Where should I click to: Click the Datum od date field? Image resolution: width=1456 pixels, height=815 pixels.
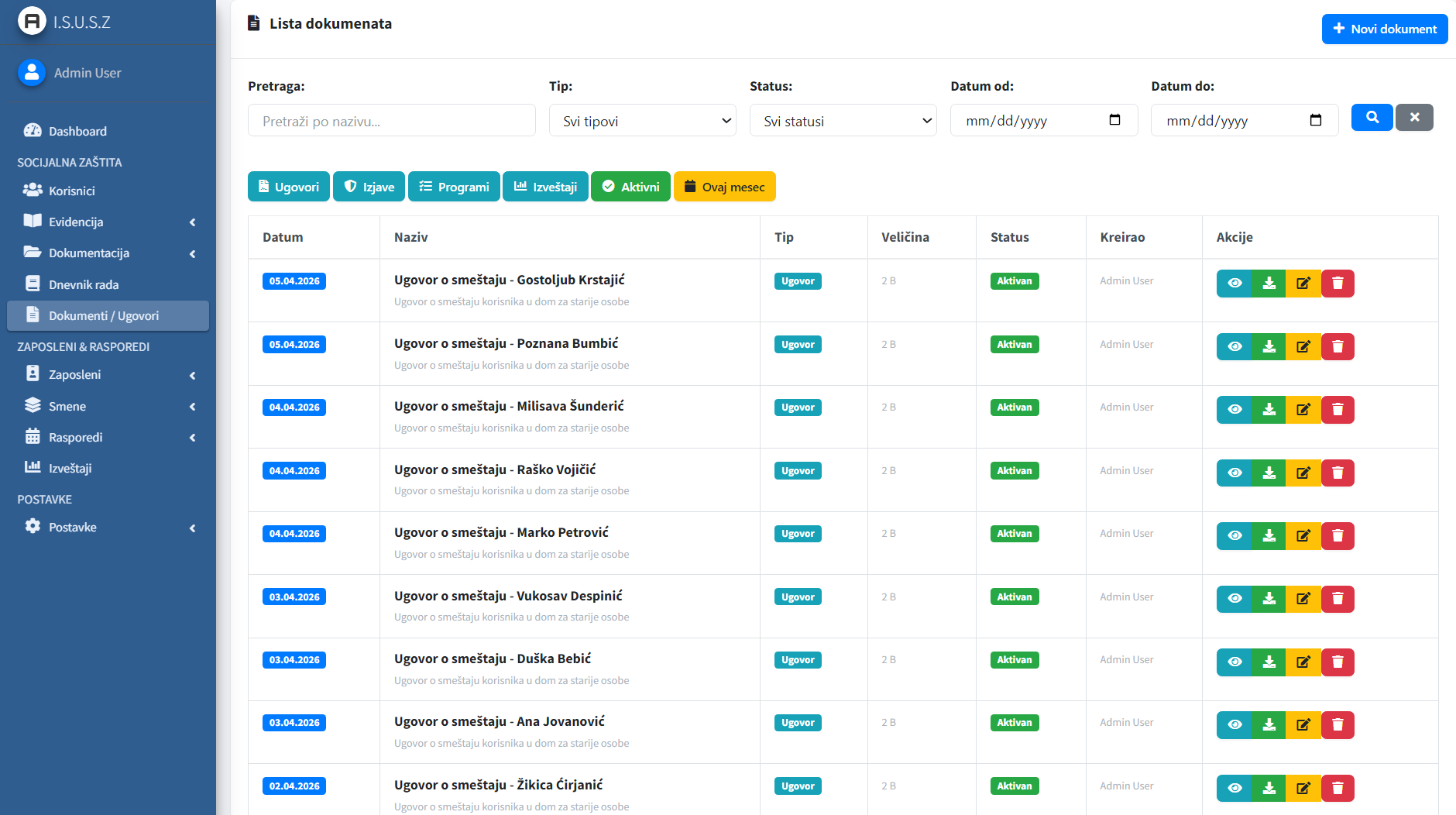1044,120
